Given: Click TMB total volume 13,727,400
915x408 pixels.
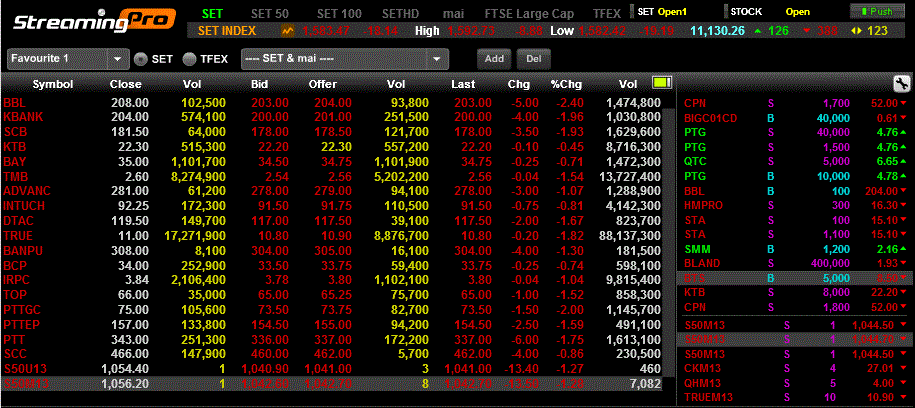Looking at the screenshot, I should pos(630,176).
